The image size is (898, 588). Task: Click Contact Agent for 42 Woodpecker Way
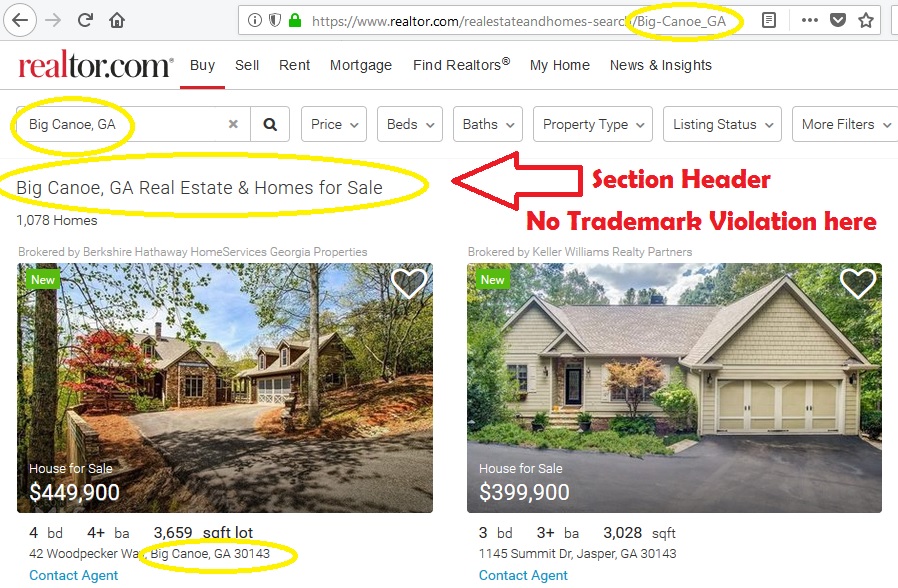point(73,575)
